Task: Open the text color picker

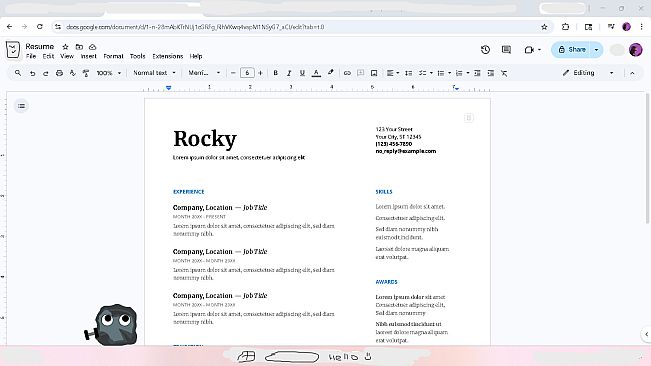Action: click(x=316, y=73)
